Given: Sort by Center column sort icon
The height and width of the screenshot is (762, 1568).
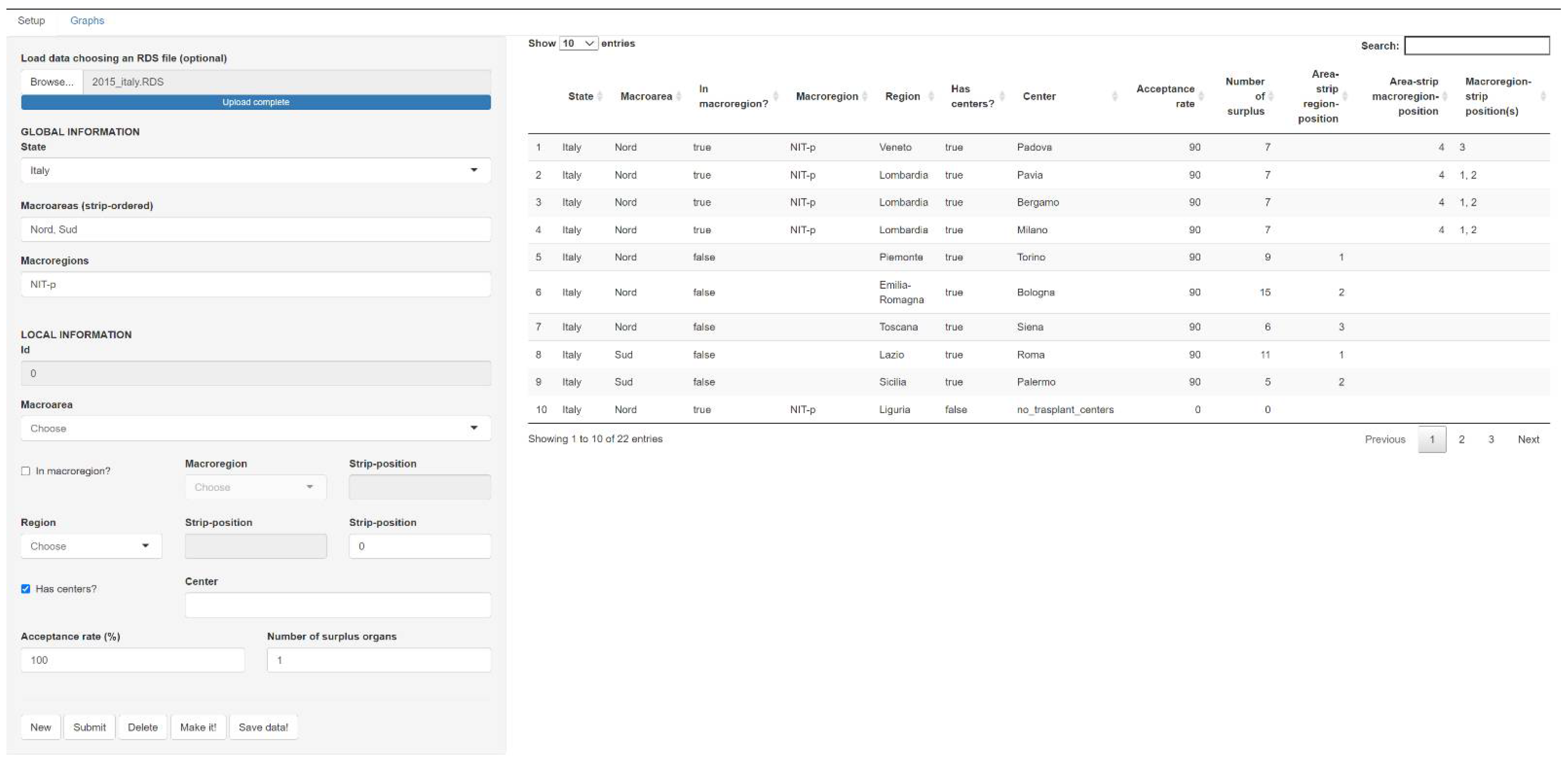Looking at the screenshot, I should [1115, 96].
